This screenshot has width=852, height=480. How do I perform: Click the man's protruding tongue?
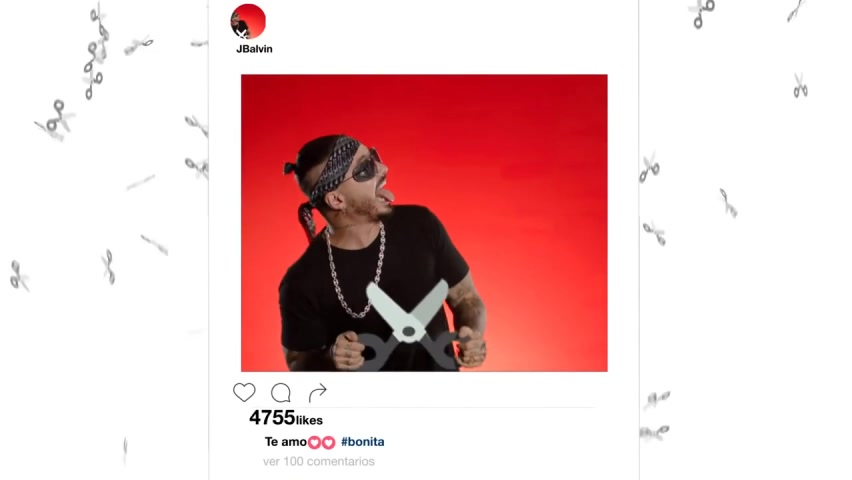coord(388,194)
